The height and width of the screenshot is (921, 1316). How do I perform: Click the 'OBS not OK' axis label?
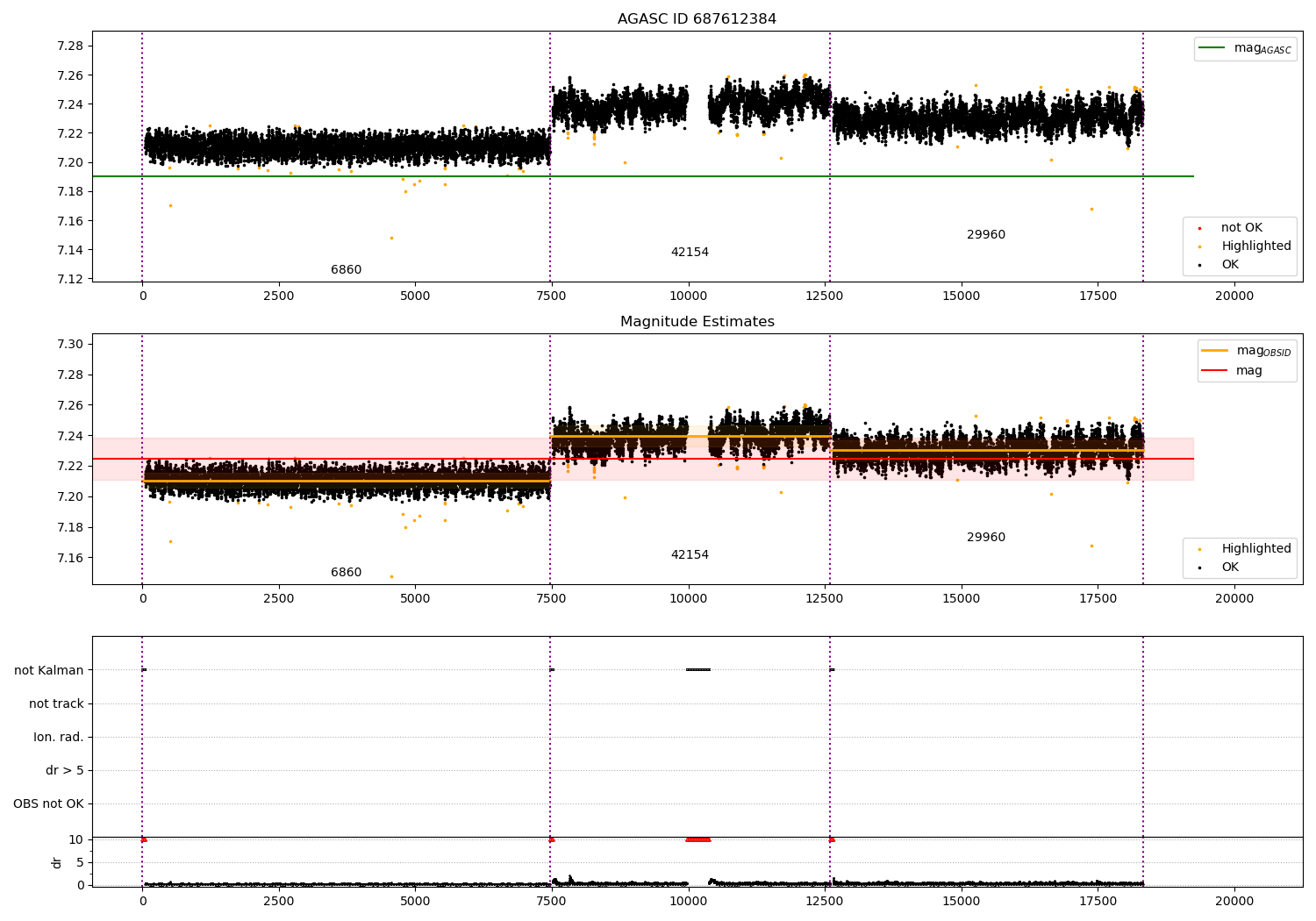(48, 804)
